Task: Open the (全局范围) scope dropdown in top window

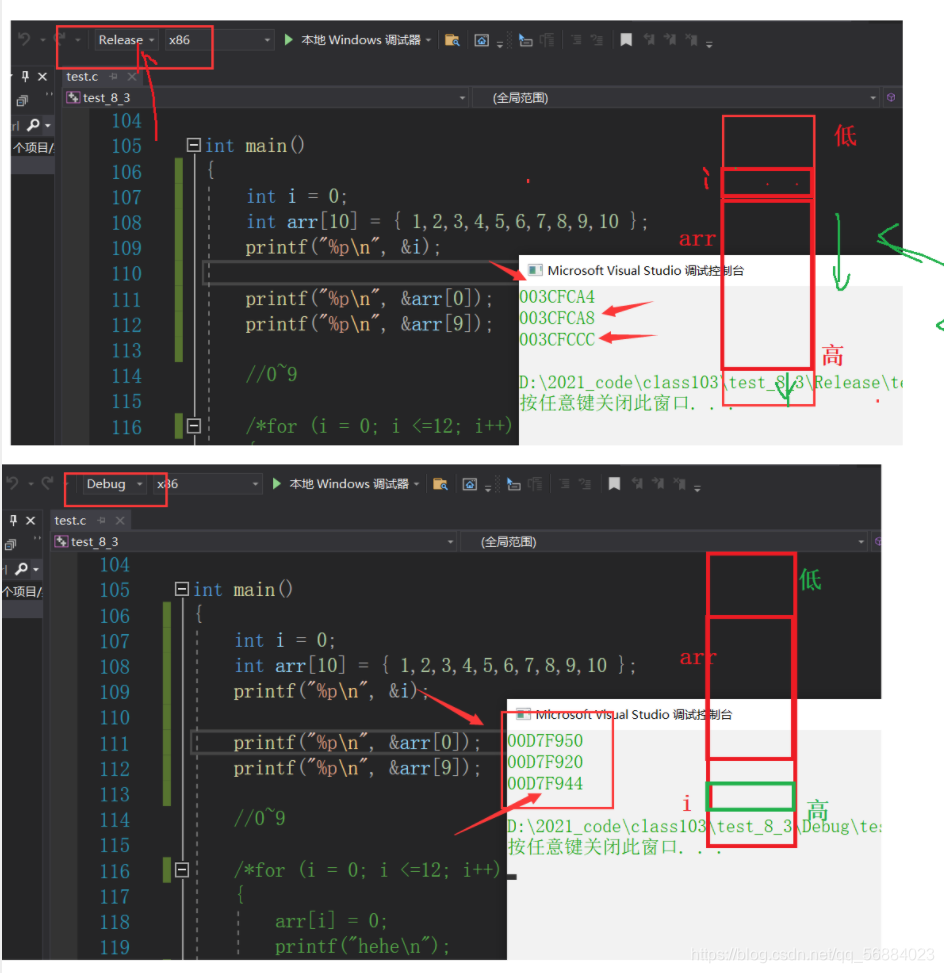Action: (x=677, y=97)
